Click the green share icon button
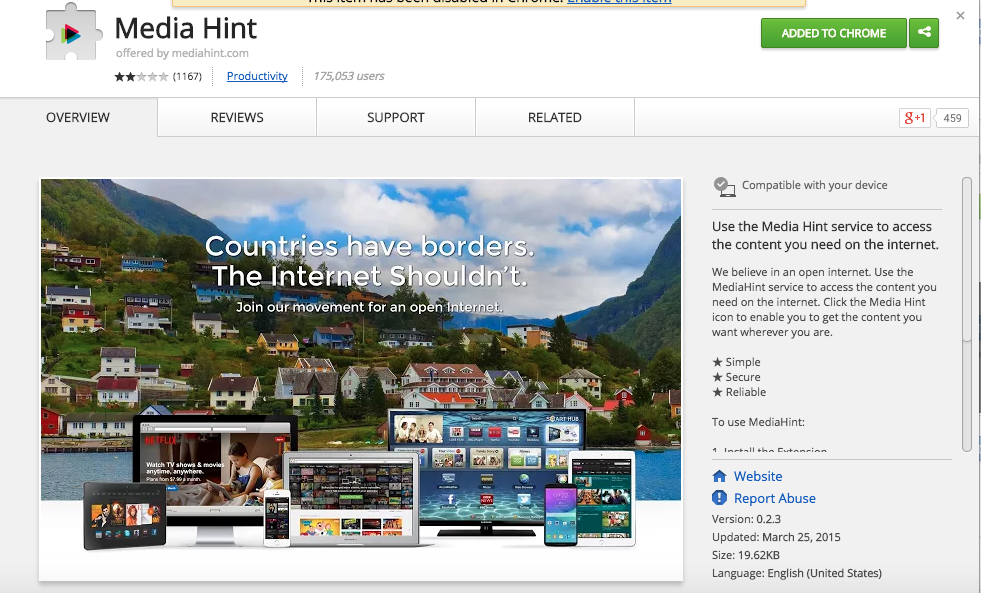981x593 pixels. [x=924, y=33]
